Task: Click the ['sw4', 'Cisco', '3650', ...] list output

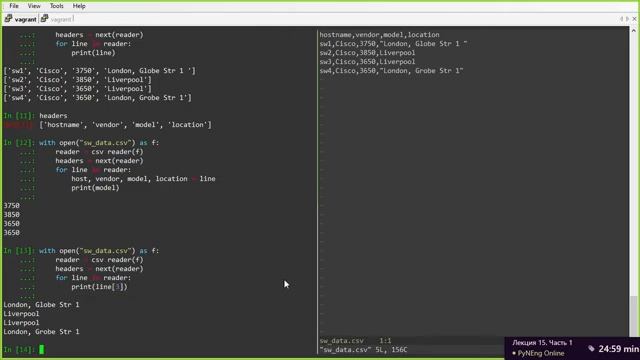Action: pyautogui.click(x=97, y=98)
